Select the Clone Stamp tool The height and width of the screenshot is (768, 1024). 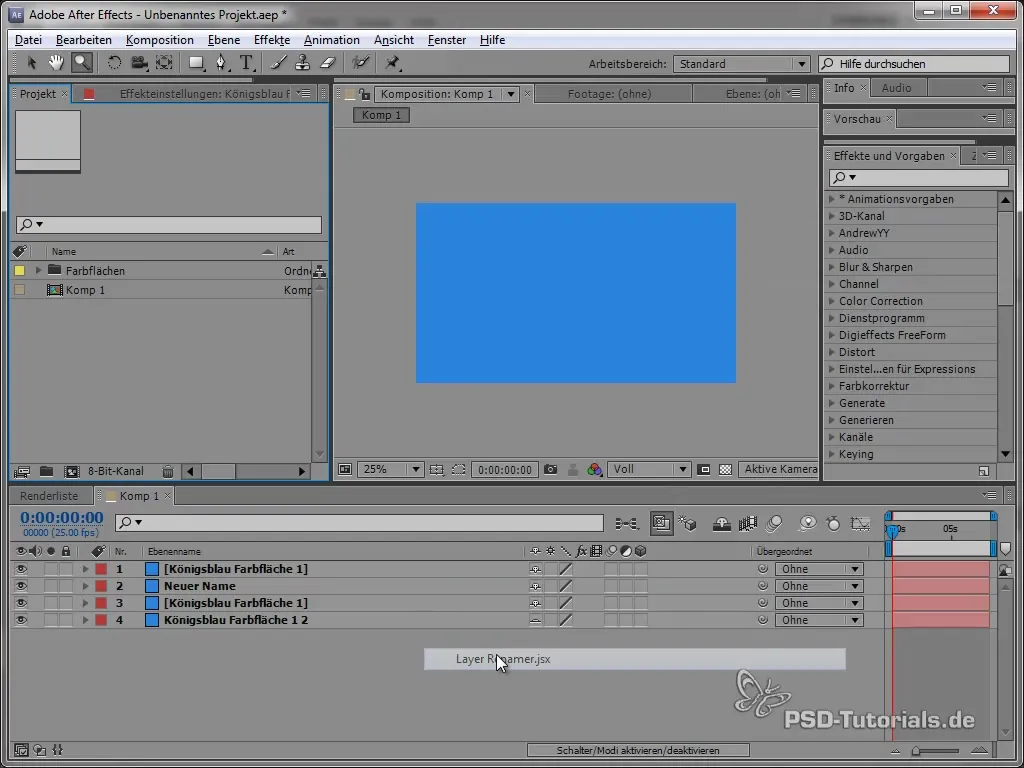coord(302,63)
